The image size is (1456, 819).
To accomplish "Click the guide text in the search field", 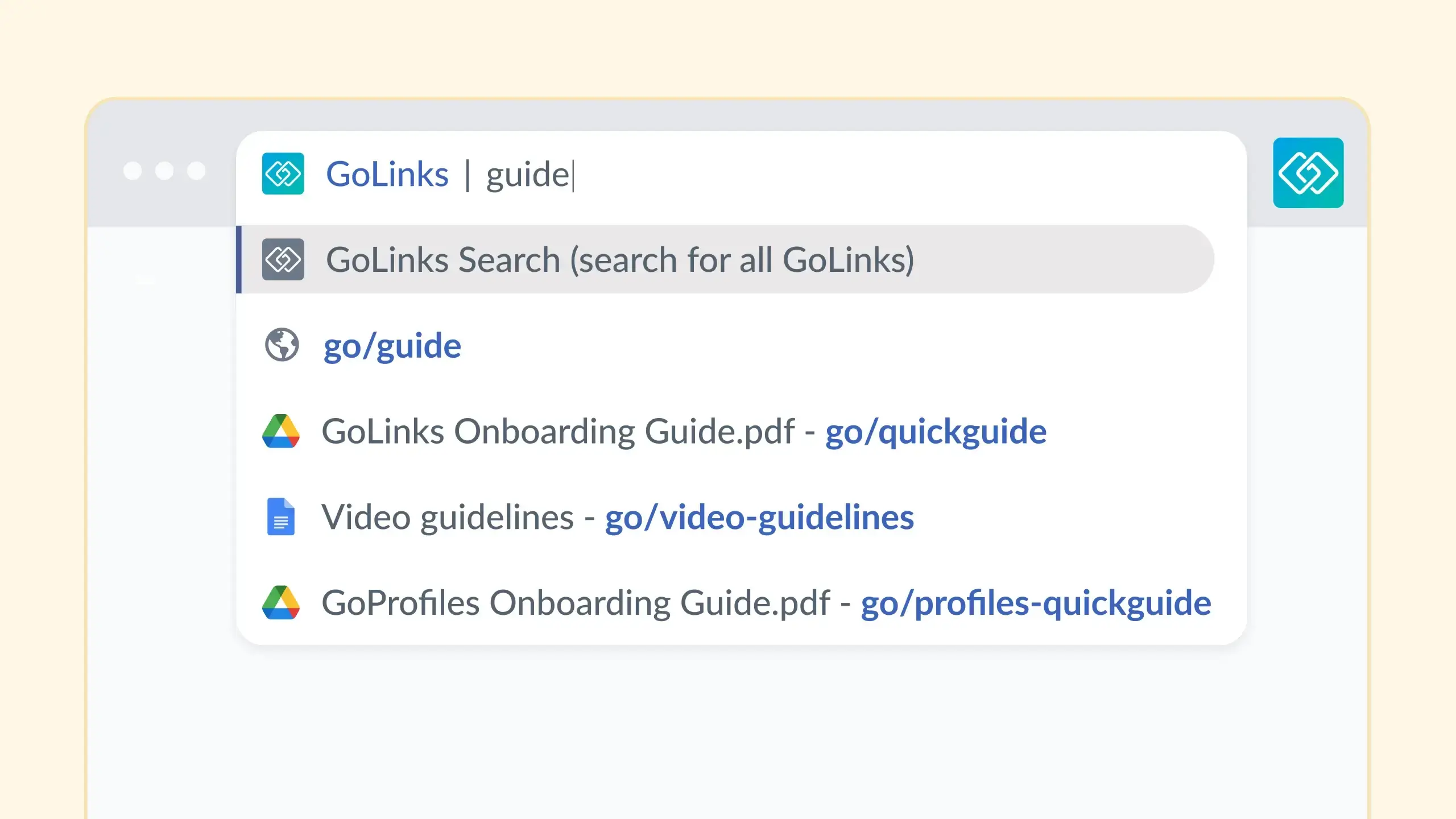I will click(528, 175).
